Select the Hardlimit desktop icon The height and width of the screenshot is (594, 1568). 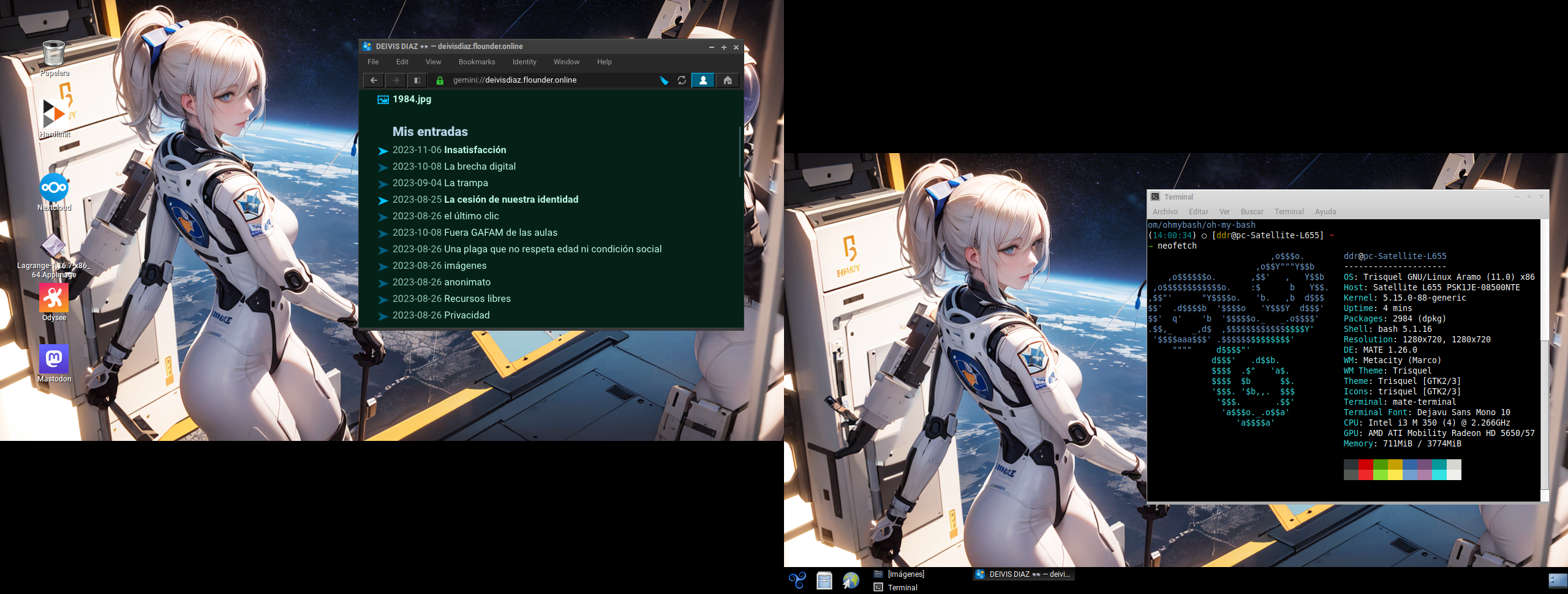(x=55, y=118)
